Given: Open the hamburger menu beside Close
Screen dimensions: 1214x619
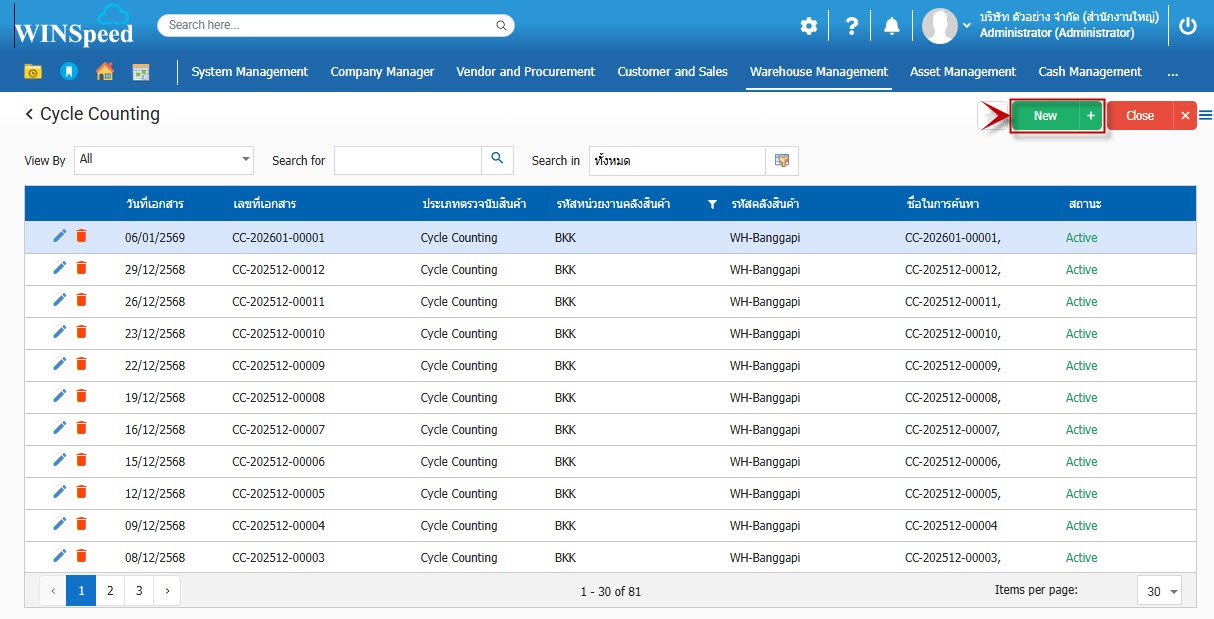Looking at the screenshot, I should [x=1205, y=115].
